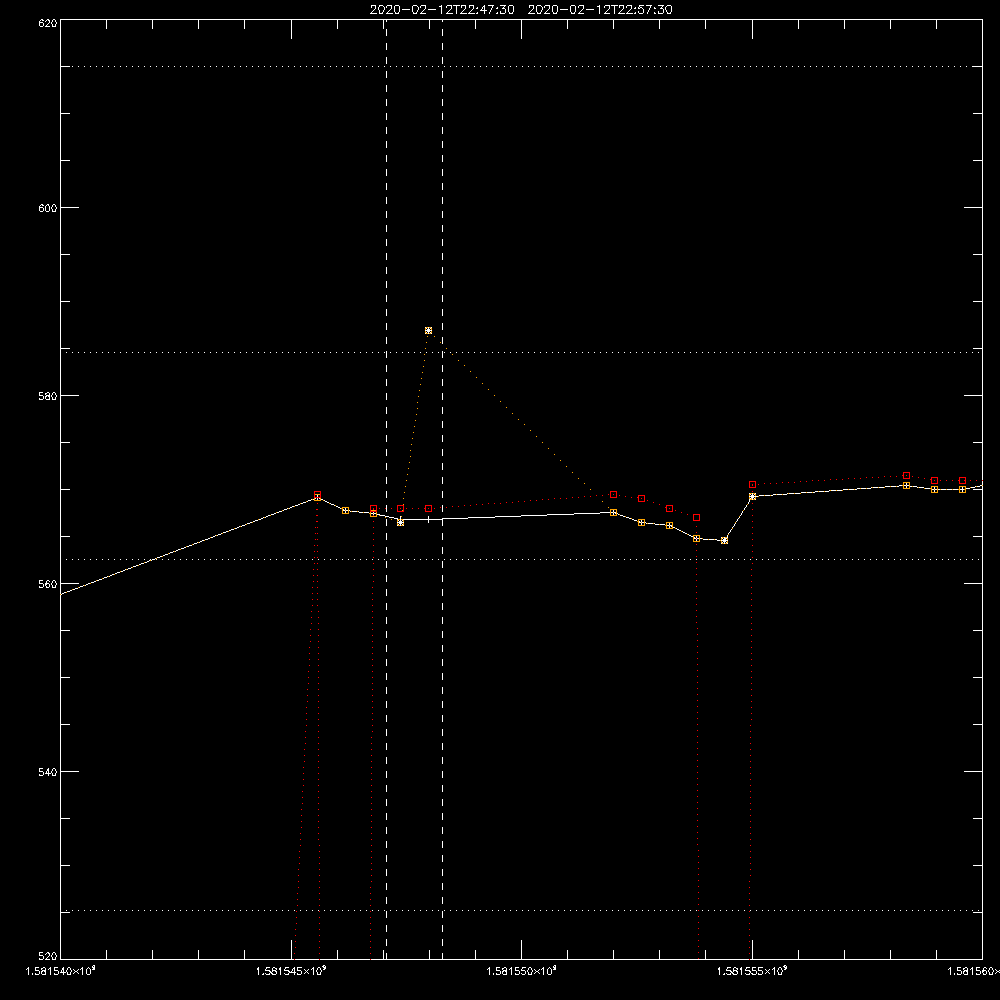Click the x-axis label 1.581555×10⁹
Viewport: 1000px width, 1000px height.
752,971
